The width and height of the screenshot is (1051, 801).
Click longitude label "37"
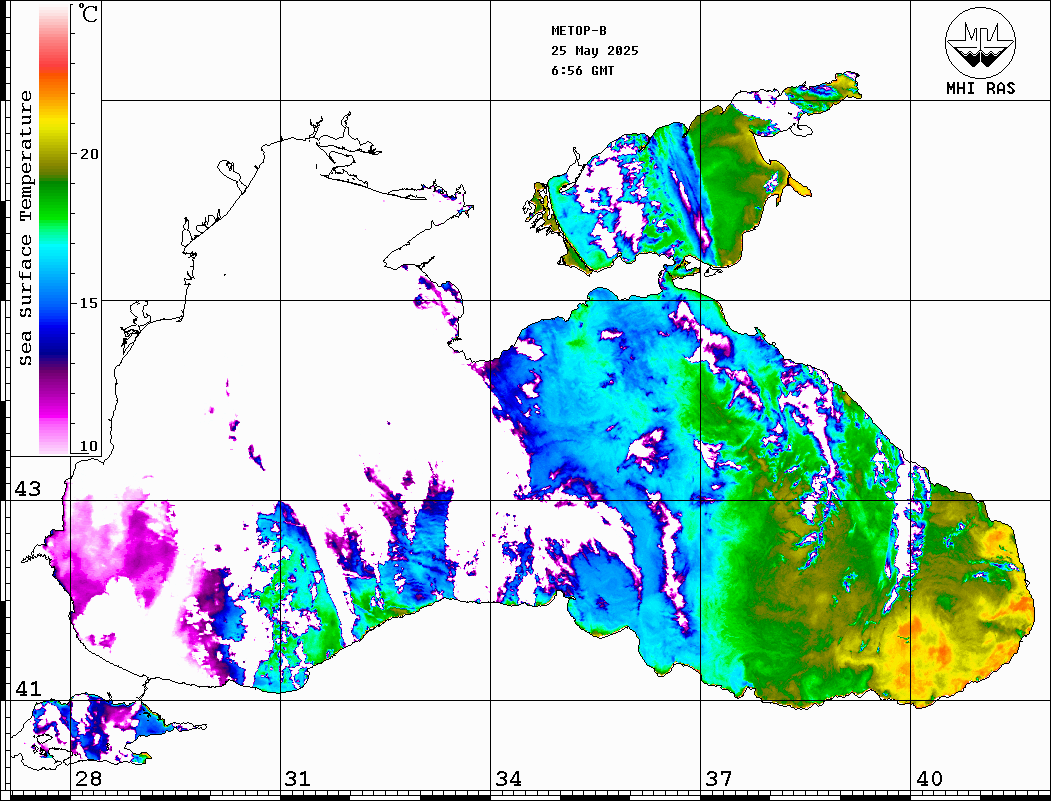tap(719, 779)
